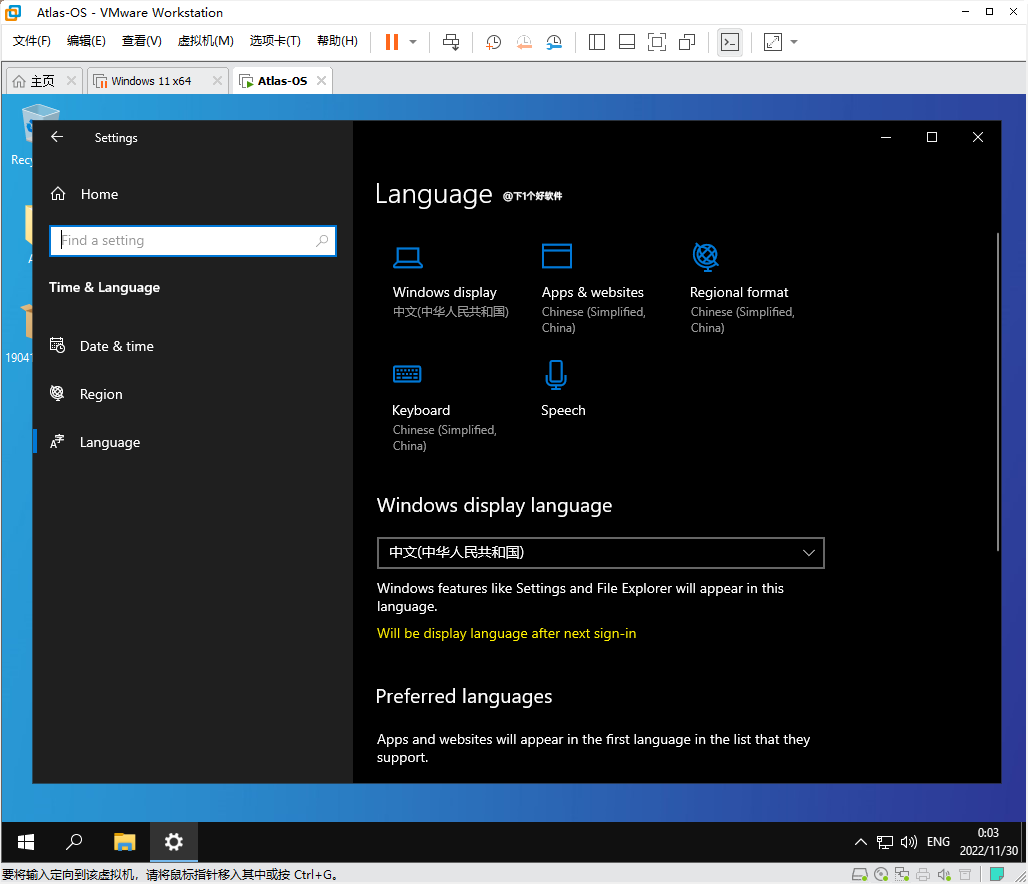Click the Settings window vertical scrollbar
1028x884 pixels.
998,390
